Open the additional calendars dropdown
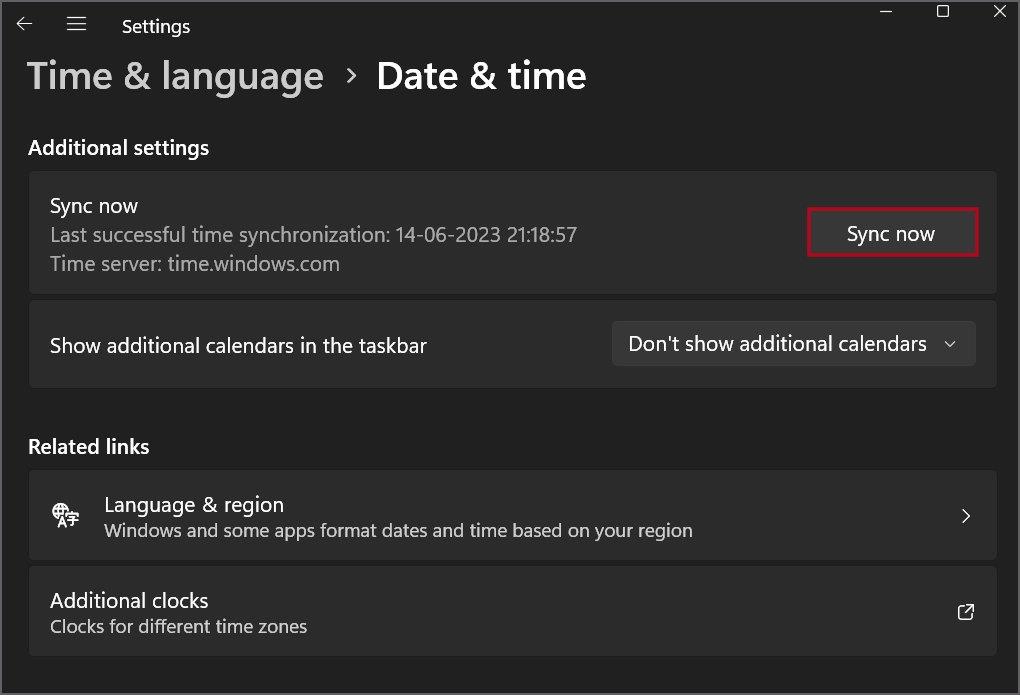This screenshot has width=1020, height=695. click(x=793, y=343)
